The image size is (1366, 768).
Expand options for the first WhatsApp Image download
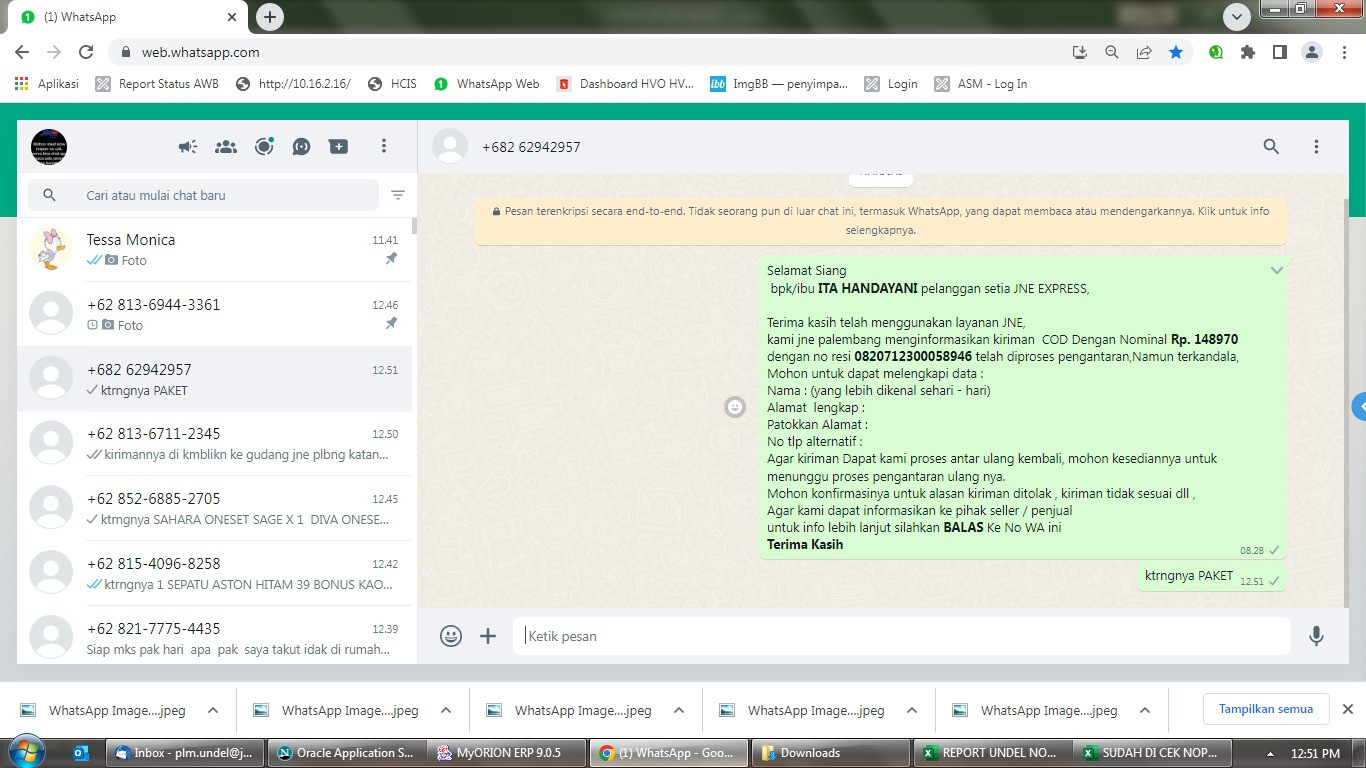pos(213,710)
